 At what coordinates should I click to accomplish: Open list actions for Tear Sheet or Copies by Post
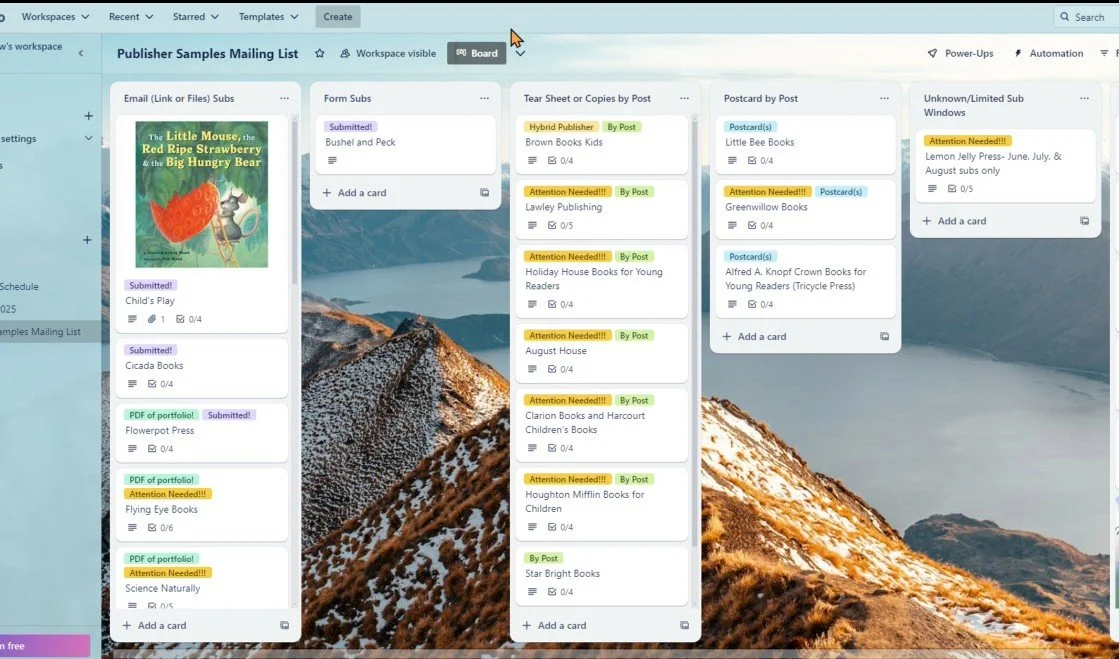(684, 99)
